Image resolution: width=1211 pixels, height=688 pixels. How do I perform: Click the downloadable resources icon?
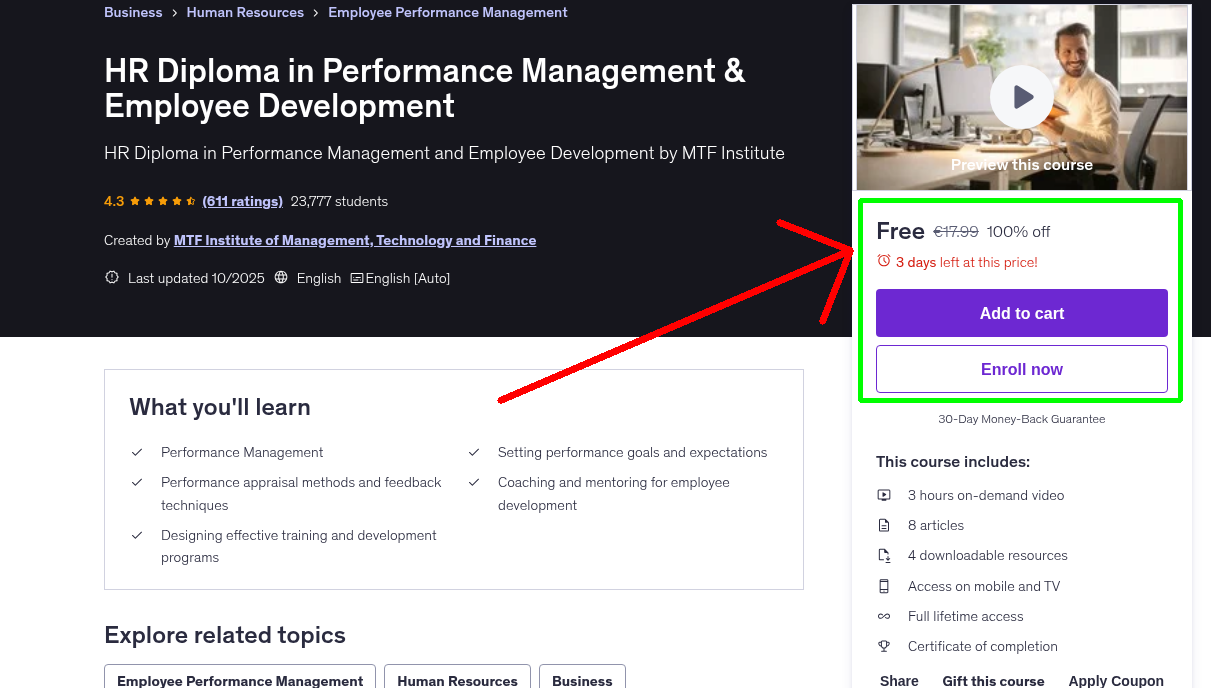pyautogui.click(x=884, y=555)
